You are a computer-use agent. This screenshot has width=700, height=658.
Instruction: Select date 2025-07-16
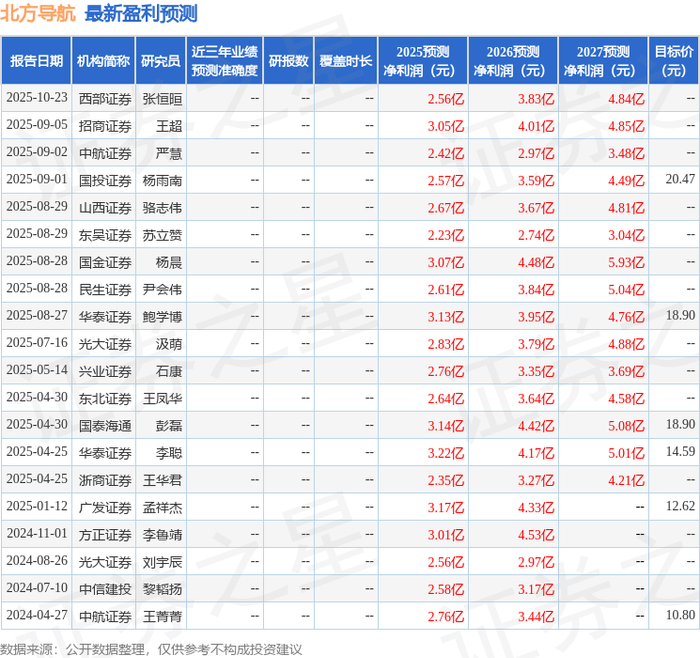(x=37, y=343)
